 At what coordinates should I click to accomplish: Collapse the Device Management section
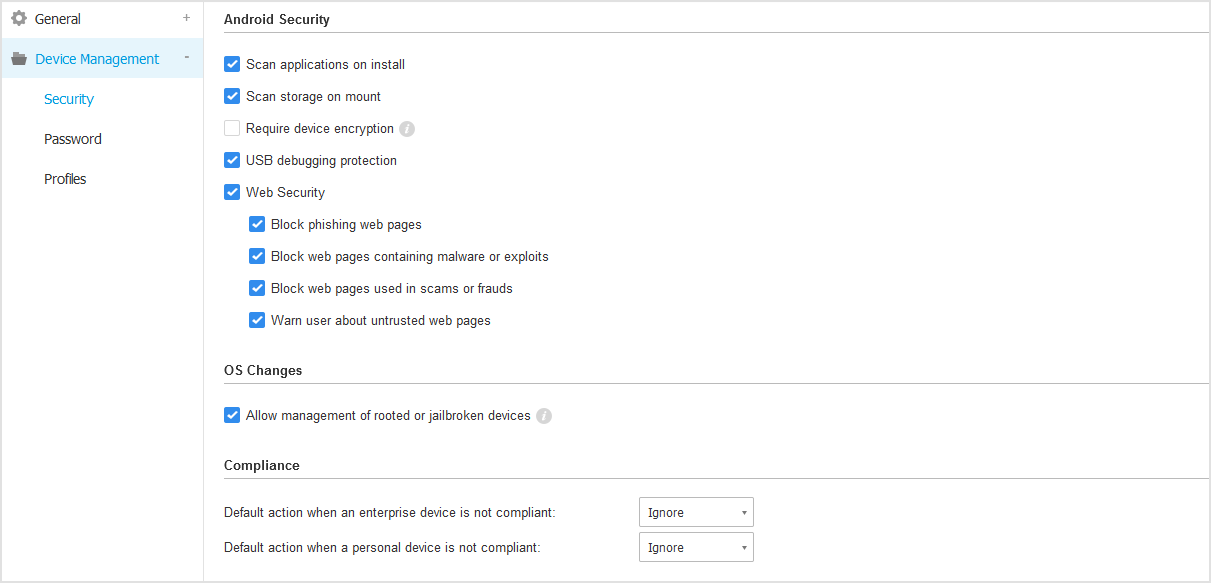coord(186,58)
